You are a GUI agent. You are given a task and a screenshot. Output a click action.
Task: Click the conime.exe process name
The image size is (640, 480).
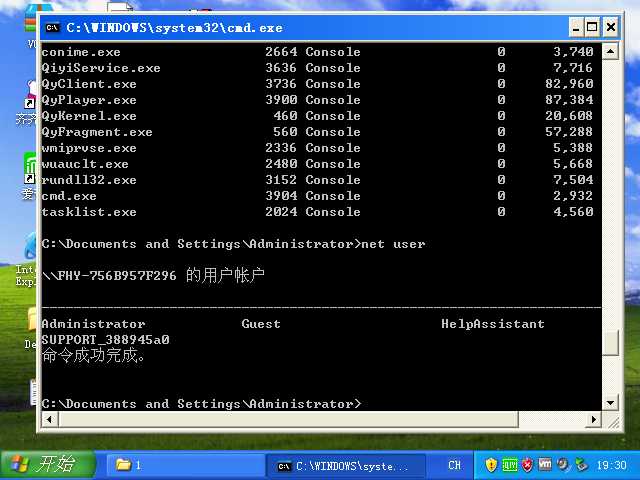coord(81,52)
